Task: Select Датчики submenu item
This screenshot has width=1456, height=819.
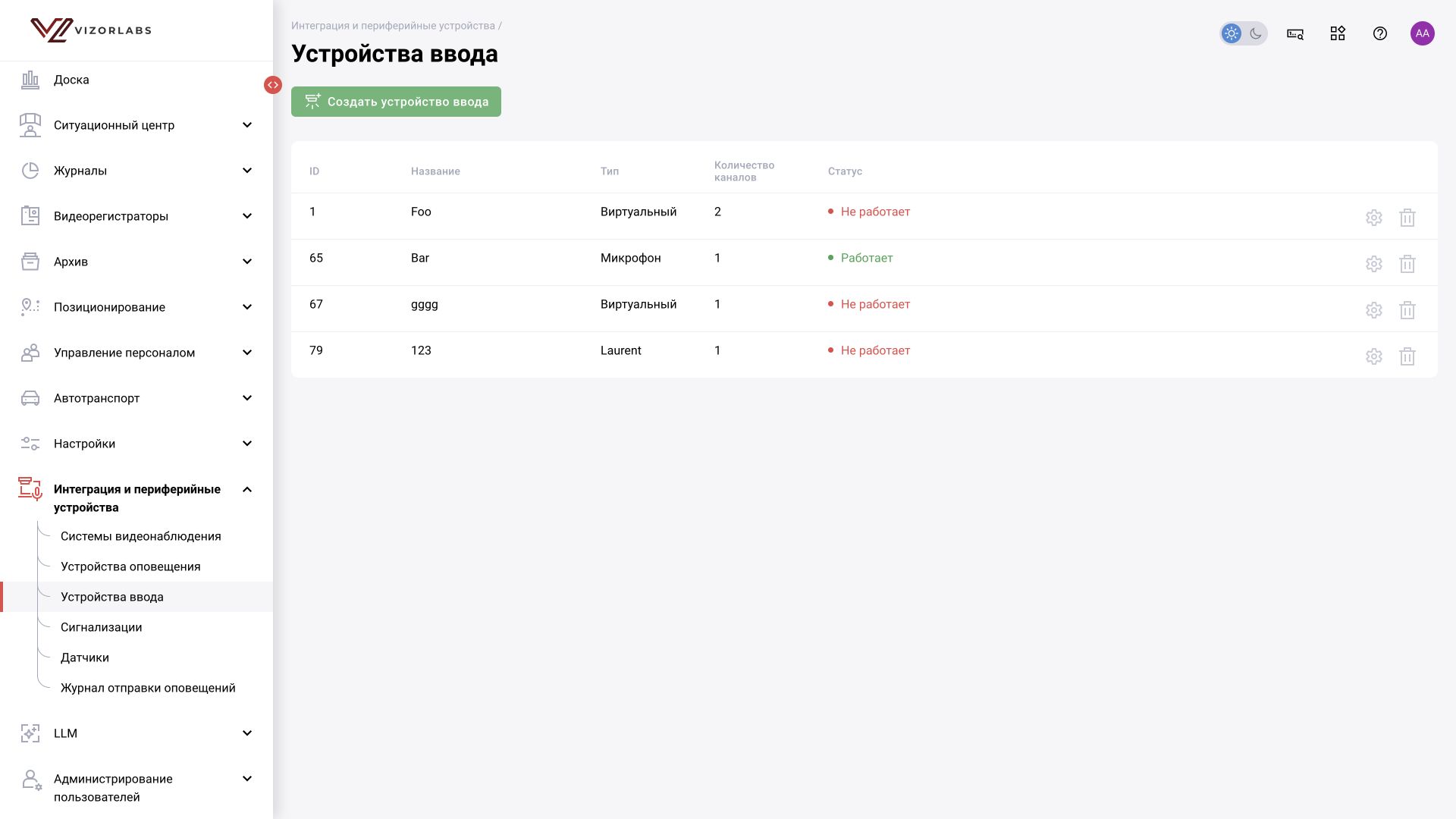Action: 85,657
